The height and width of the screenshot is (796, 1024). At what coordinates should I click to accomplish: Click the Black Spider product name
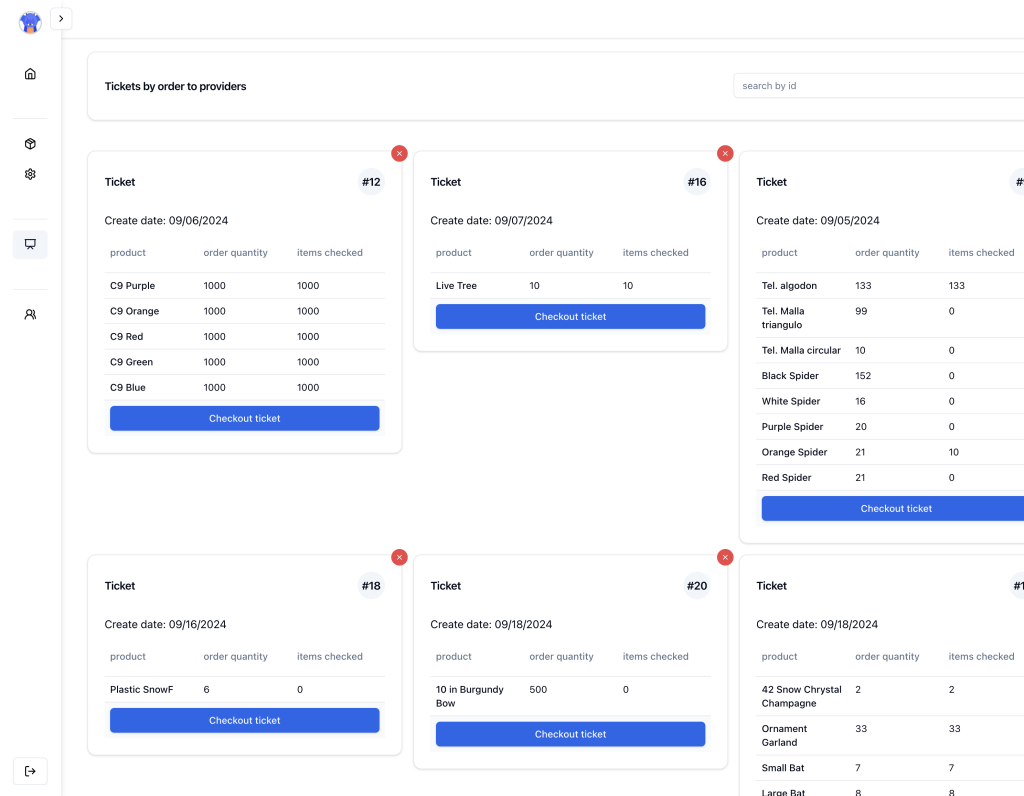click(790, 375)
